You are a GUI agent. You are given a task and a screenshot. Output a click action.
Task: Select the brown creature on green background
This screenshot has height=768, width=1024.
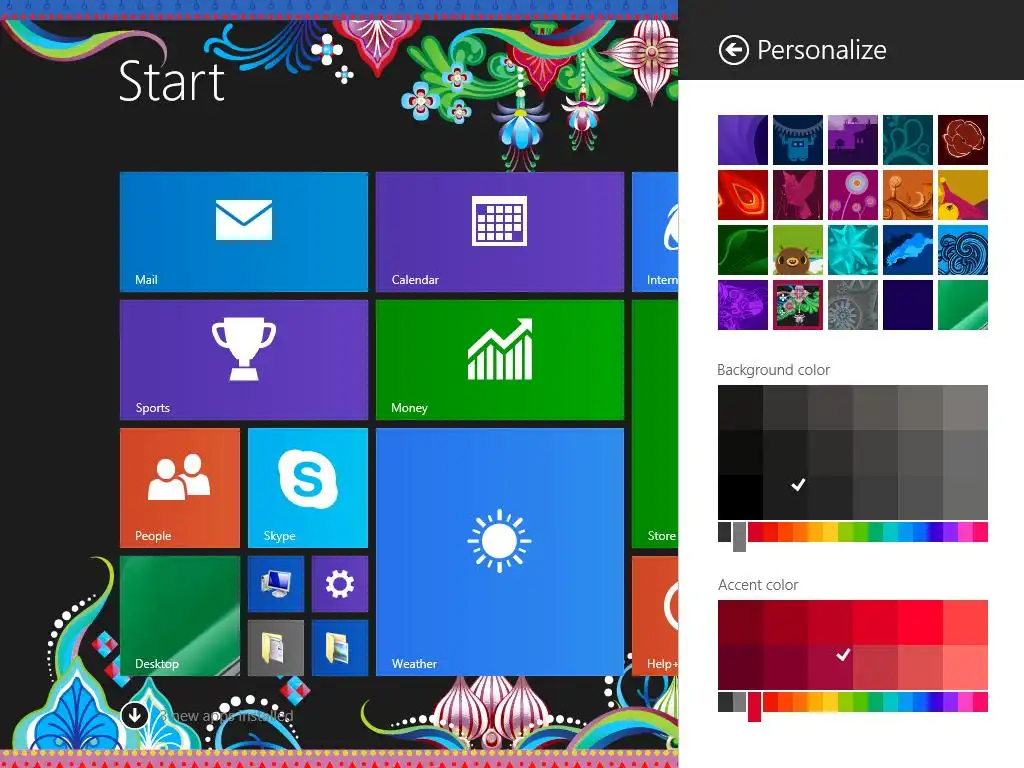[x=797, y=250]
